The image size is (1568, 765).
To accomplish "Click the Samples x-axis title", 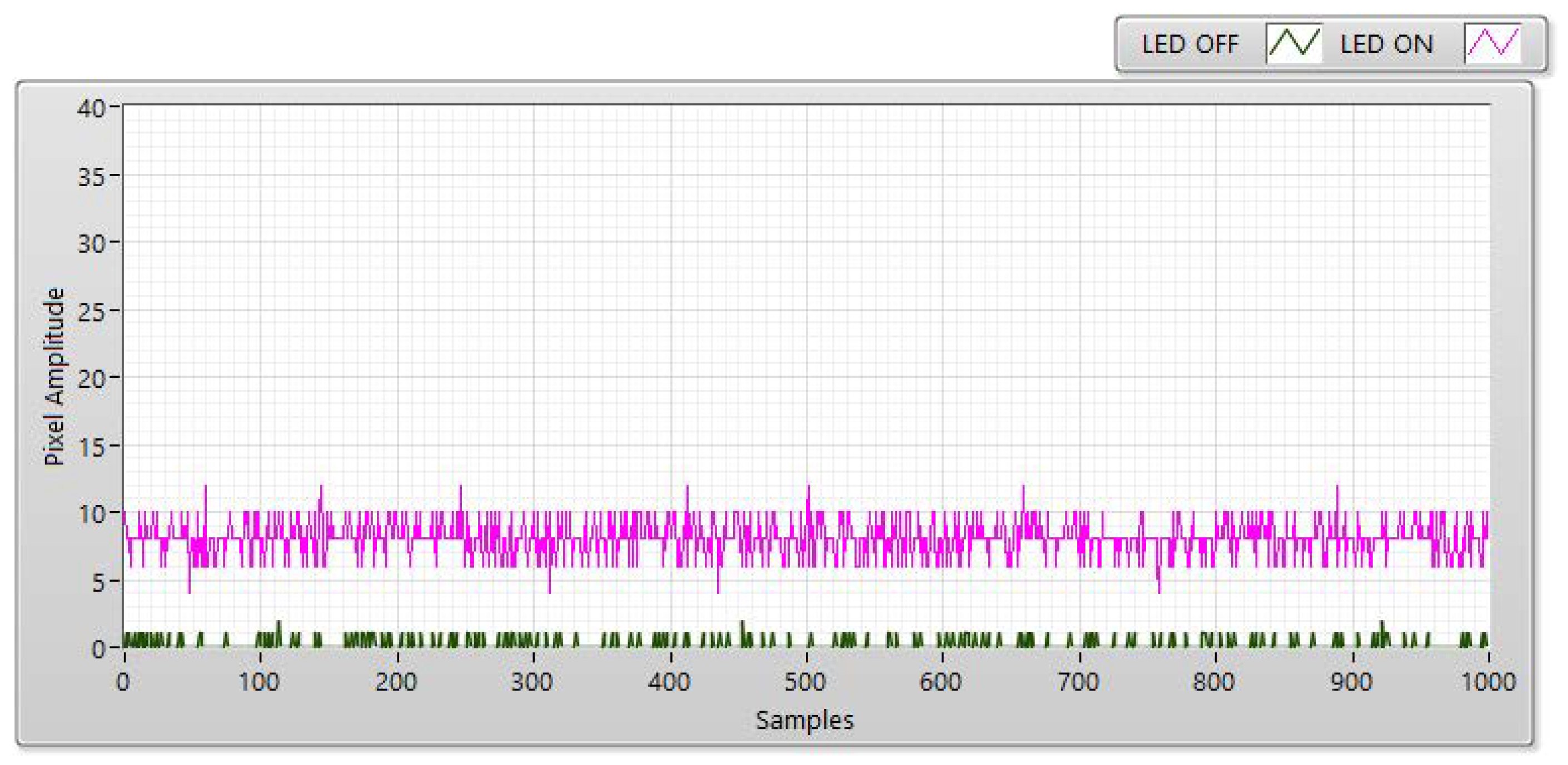I will point(804,721).
